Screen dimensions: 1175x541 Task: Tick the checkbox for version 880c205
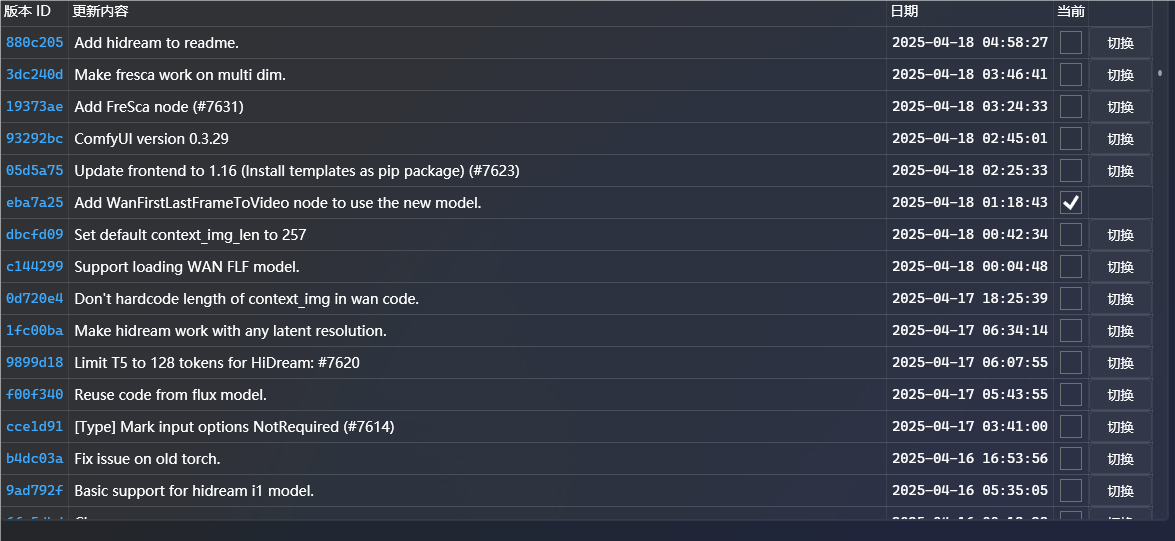tap(1070, 43)
